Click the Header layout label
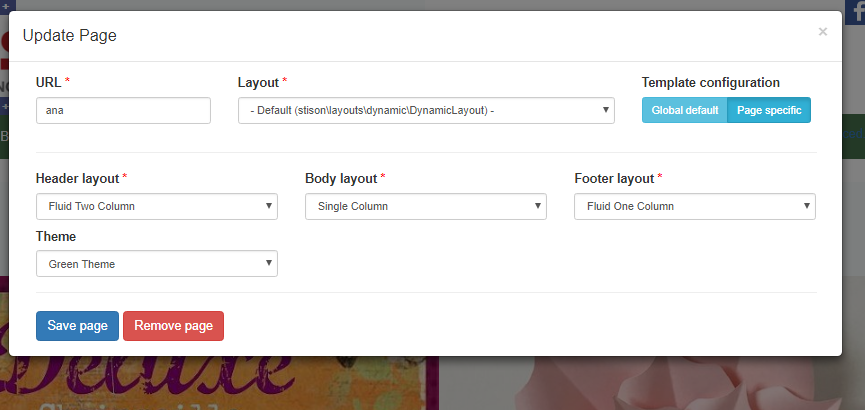 (77, 179)
